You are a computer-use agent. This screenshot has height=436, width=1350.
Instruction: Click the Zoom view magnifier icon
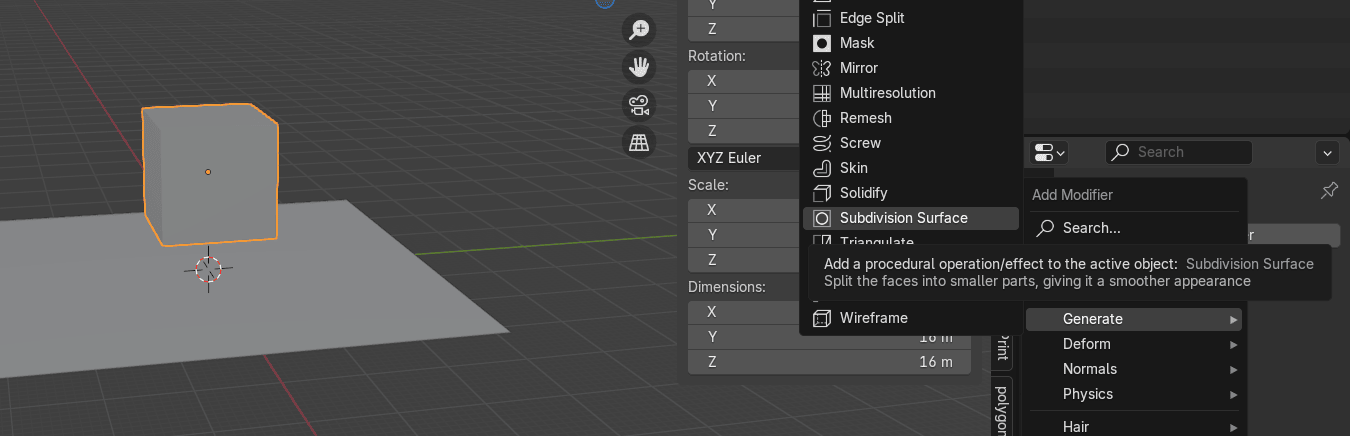639,30
